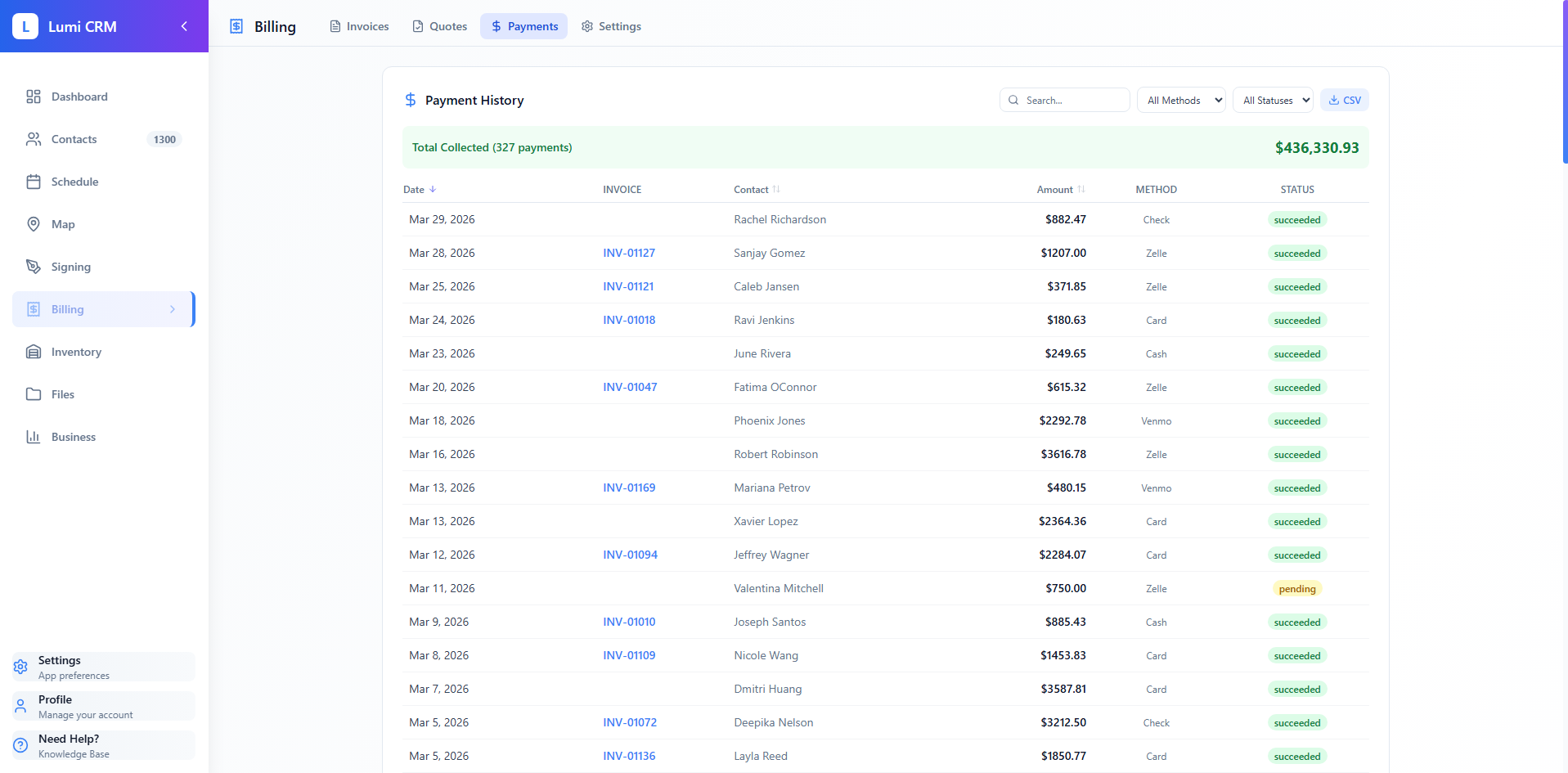Select the Inventory icon
The height and width of the screenshot is (773, 1568).
34,352
